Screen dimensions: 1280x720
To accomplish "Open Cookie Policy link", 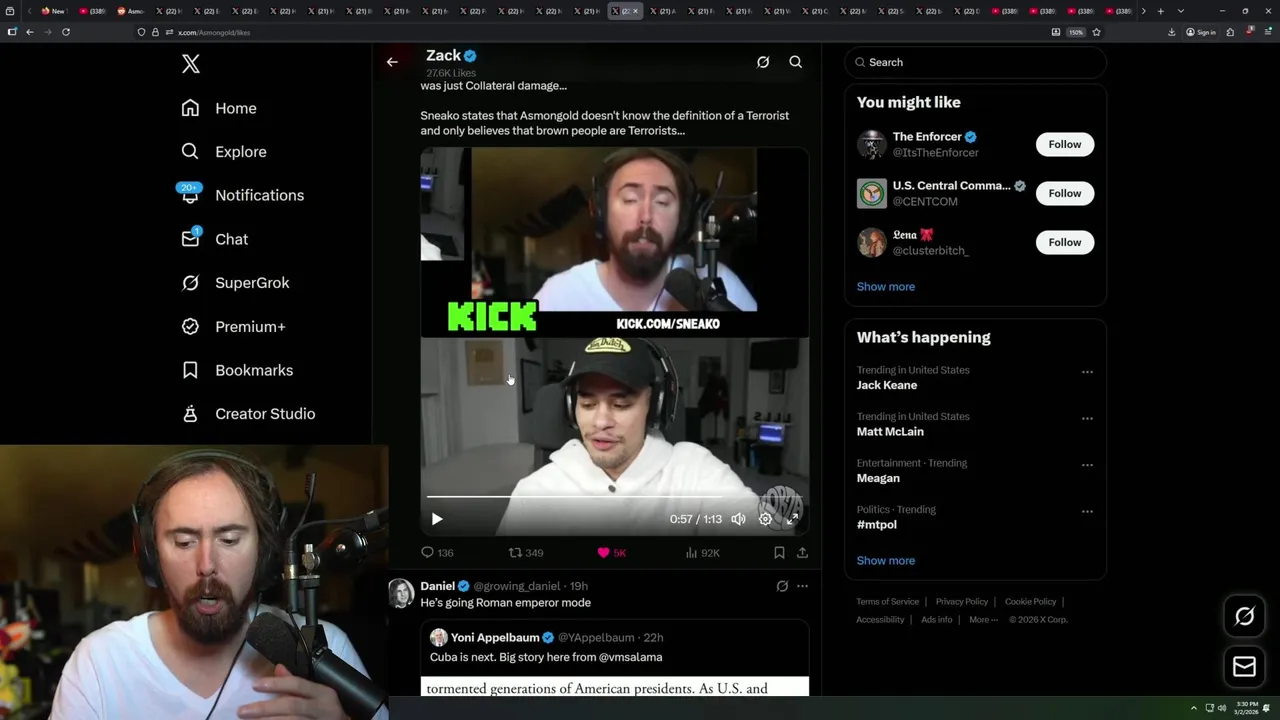I will (1030, 602).
